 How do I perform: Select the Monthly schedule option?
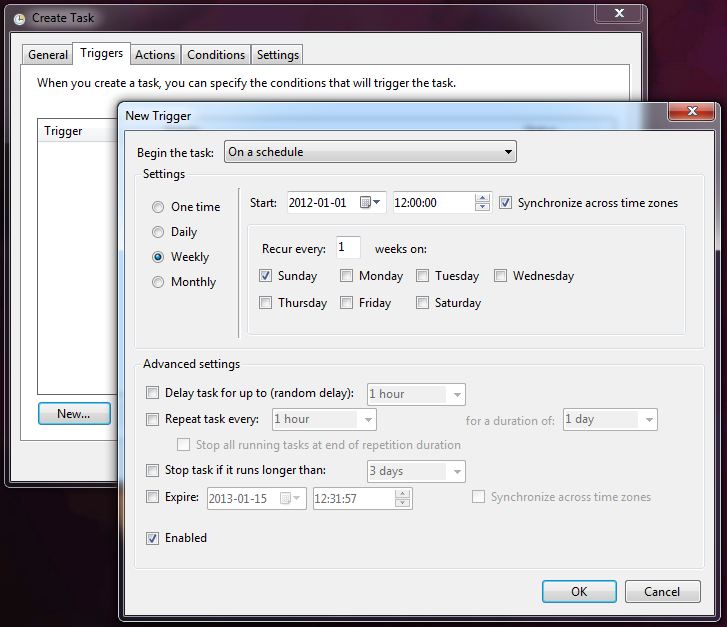pos(158,282)
